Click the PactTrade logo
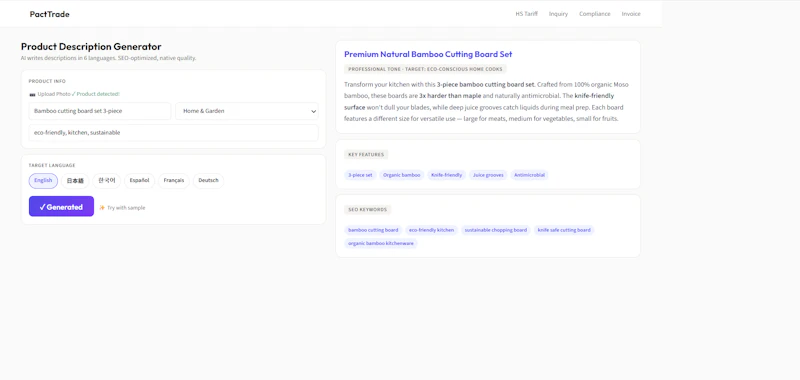Image resolution: width=800 pixels, height=380 pixels. pos(49,14)
